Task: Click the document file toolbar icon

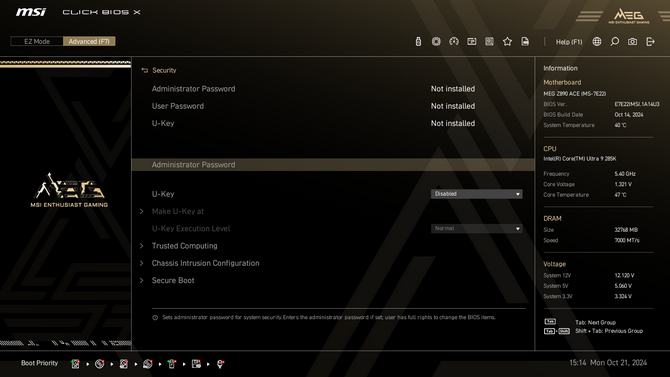Action: click(525, 41)
